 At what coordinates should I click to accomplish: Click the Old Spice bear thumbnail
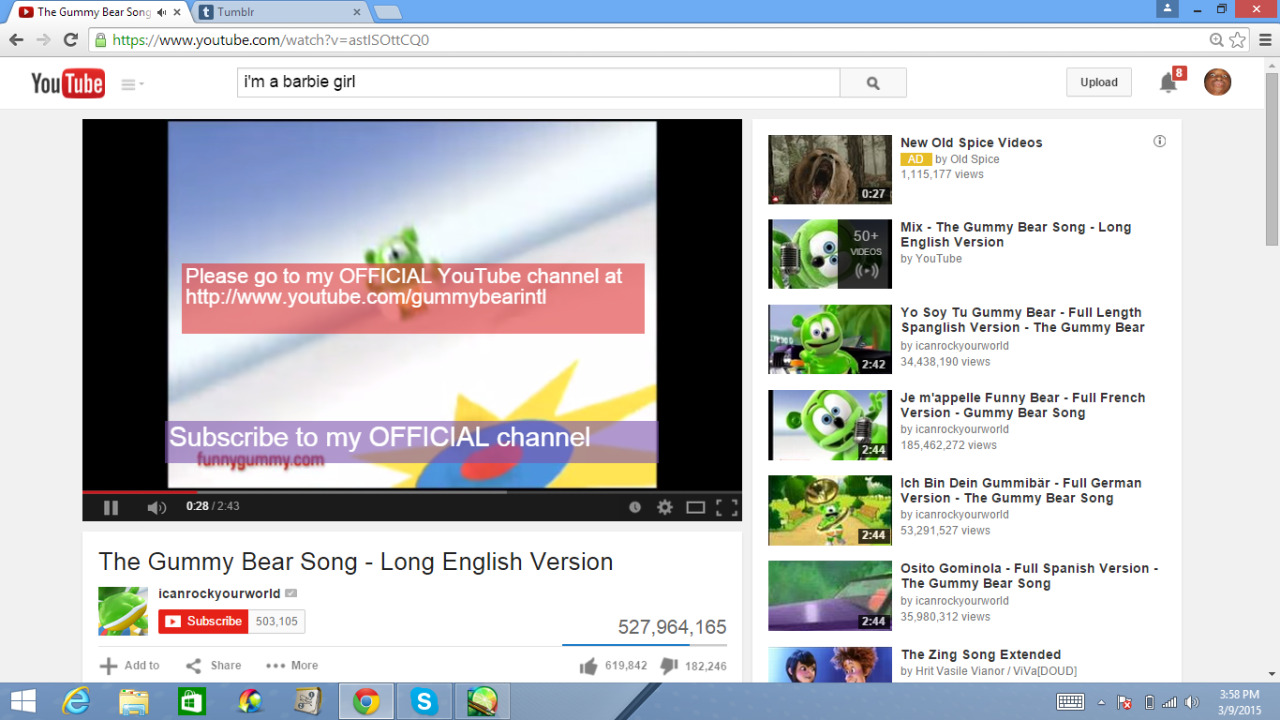pos(830,170)
